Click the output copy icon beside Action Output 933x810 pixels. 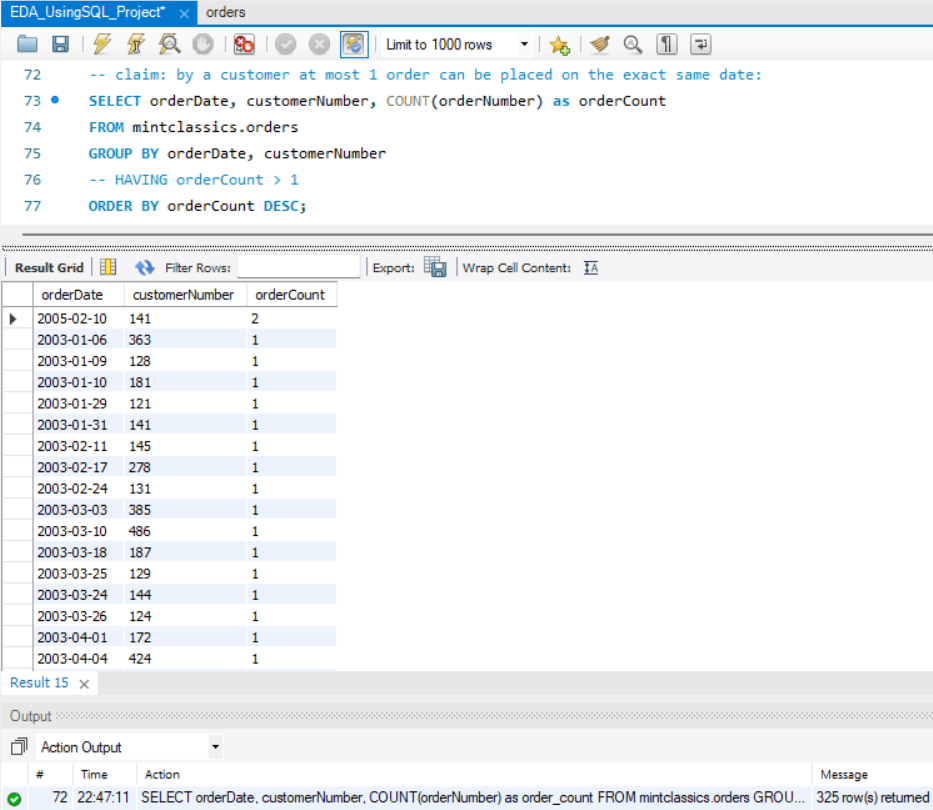tap(19, 746)
